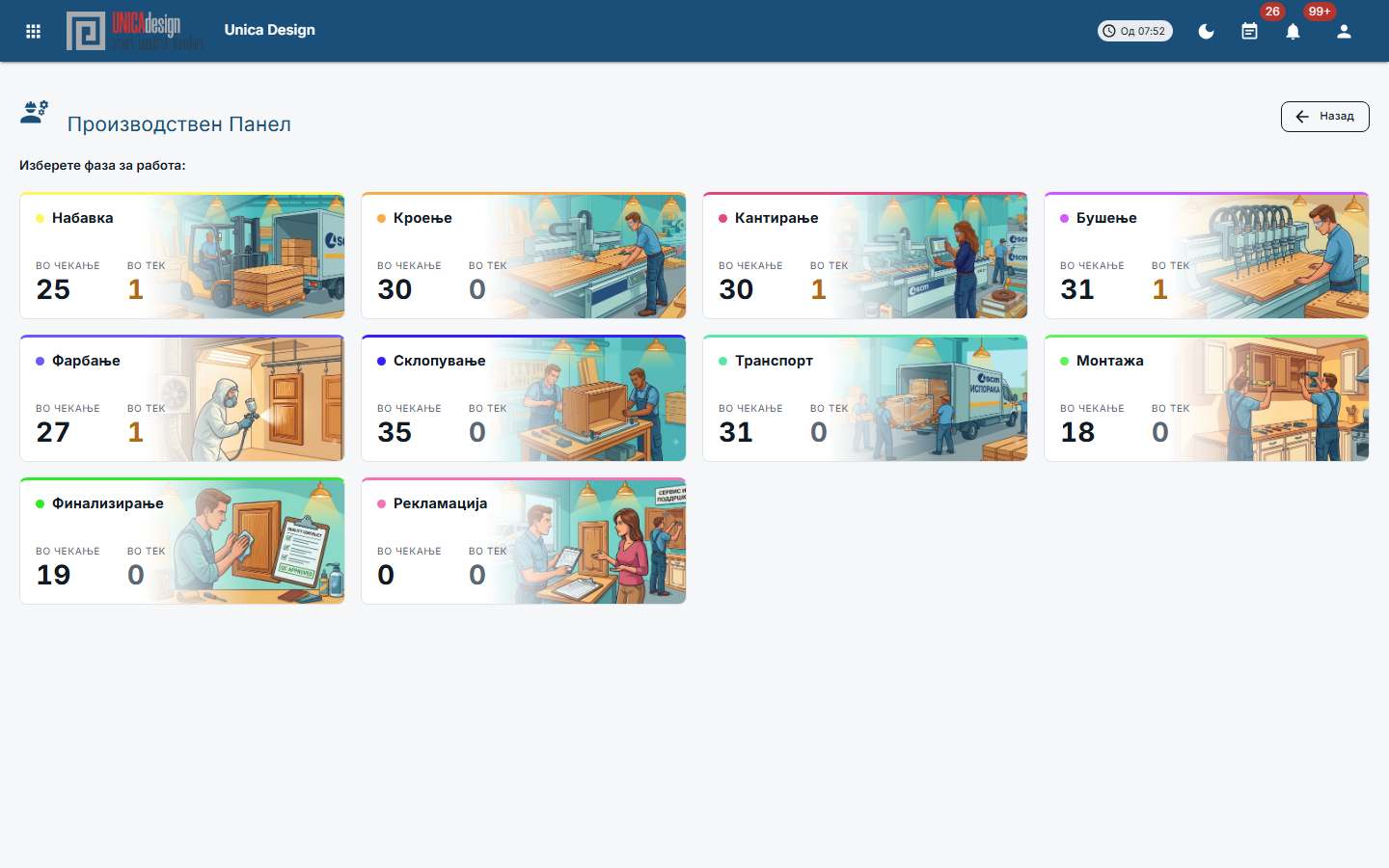This screenshot has width=1389, height=868.
Task: Select the Кантирање phase card
Action: (x=865, y=256)
